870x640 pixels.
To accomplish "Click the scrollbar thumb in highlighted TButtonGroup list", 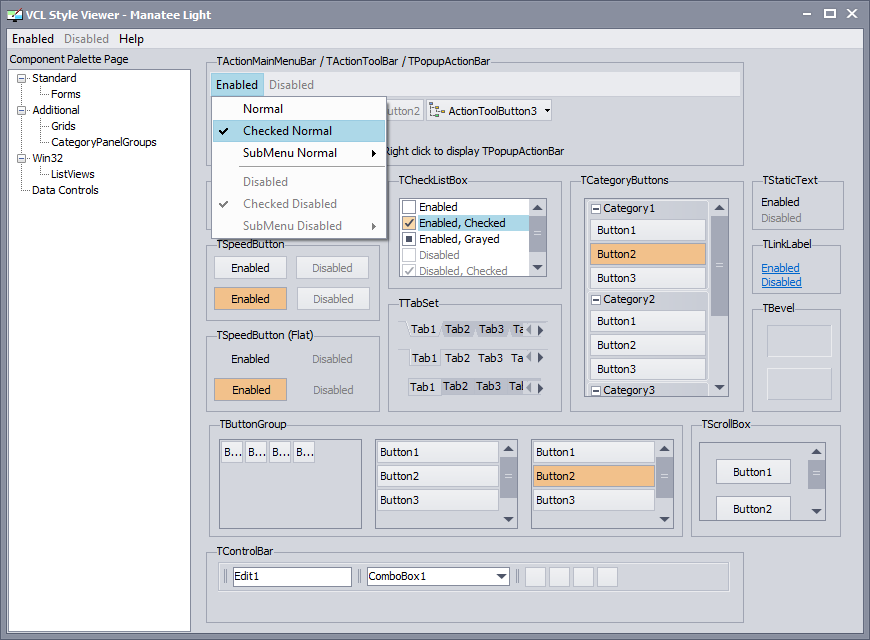I will pyautogui.click(x=664, y=477).
